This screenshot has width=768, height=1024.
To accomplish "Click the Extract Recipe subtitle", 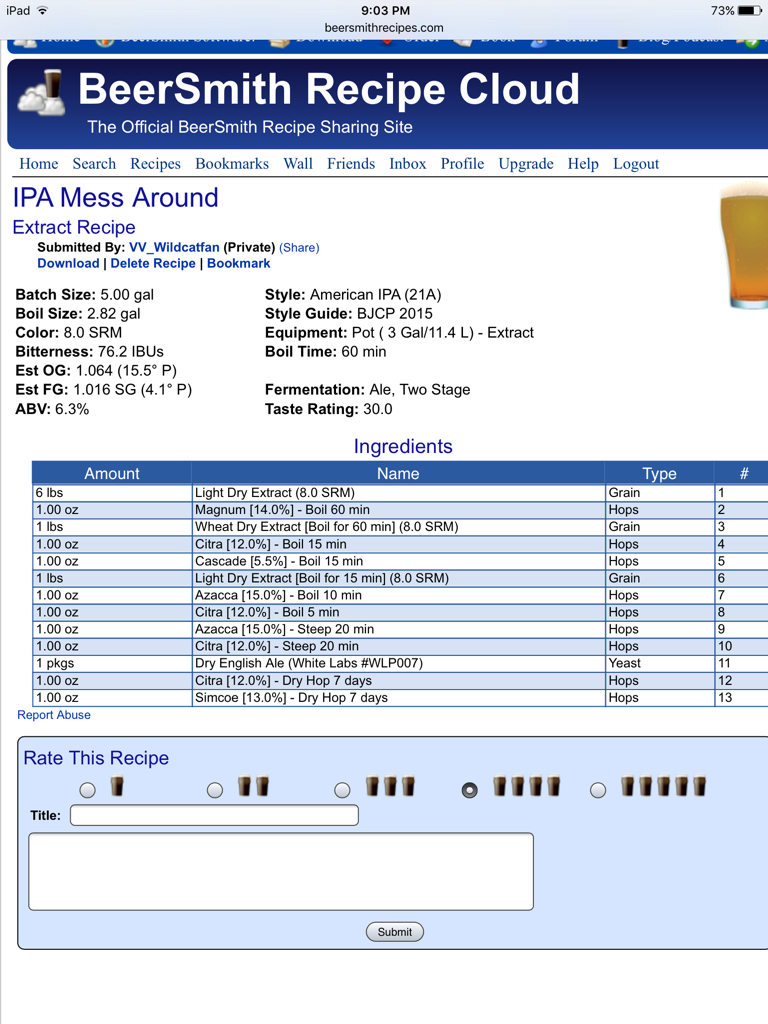I will (x=74, y=227).
